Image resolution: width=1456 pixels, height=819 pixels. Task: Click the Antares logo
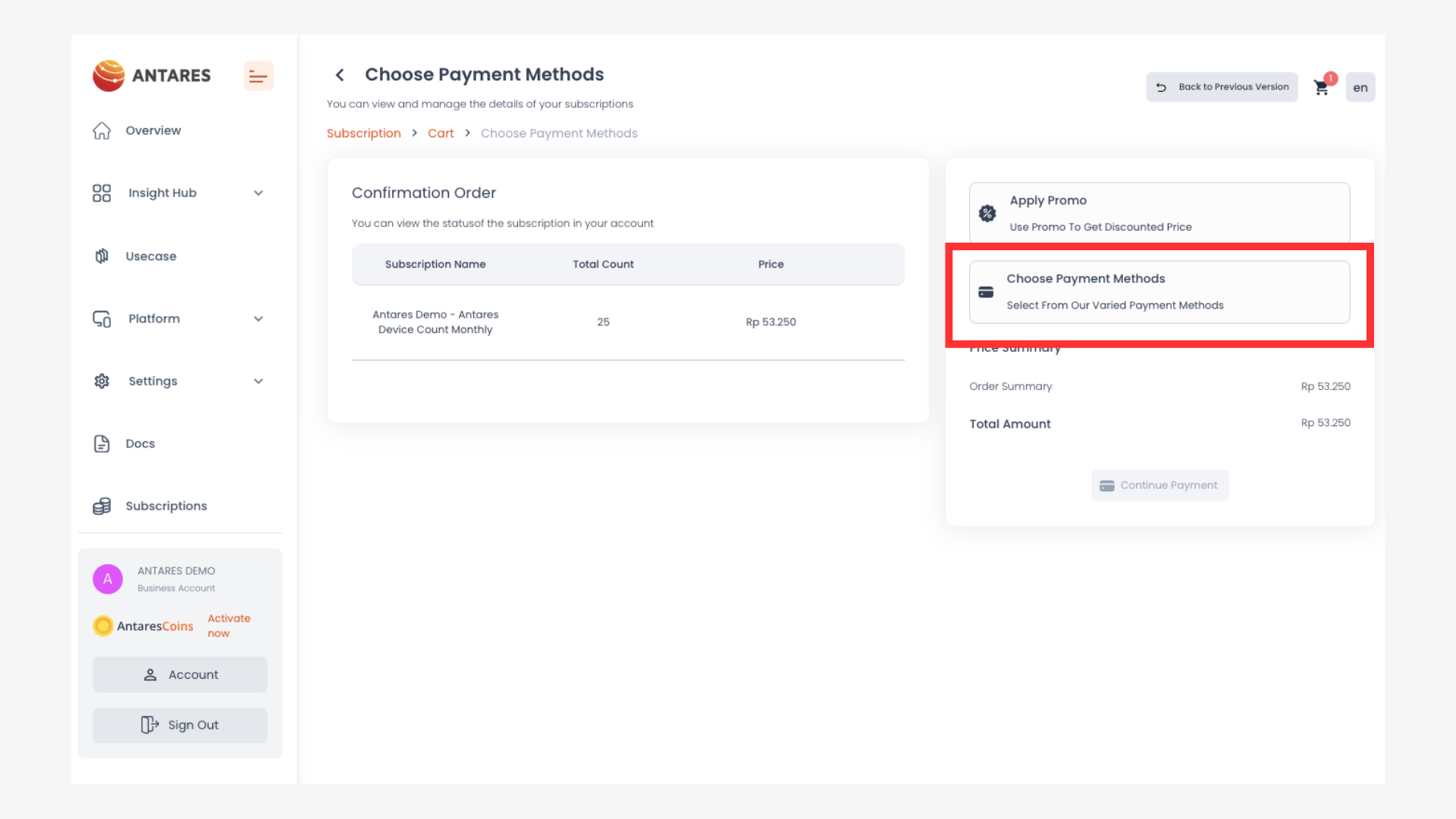tap(152, 76)
